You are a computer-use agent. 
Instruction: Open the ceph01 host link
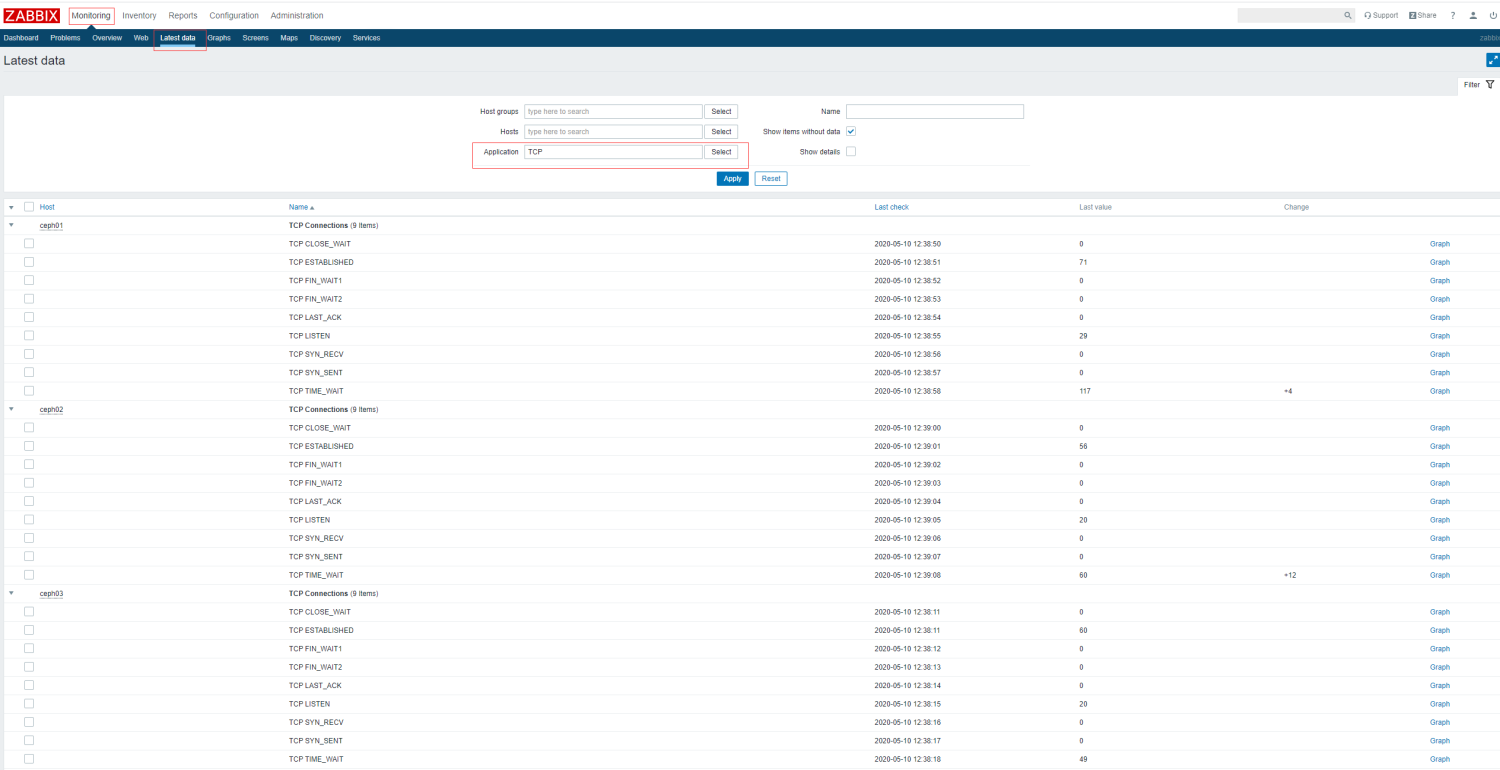coord(51,225)
